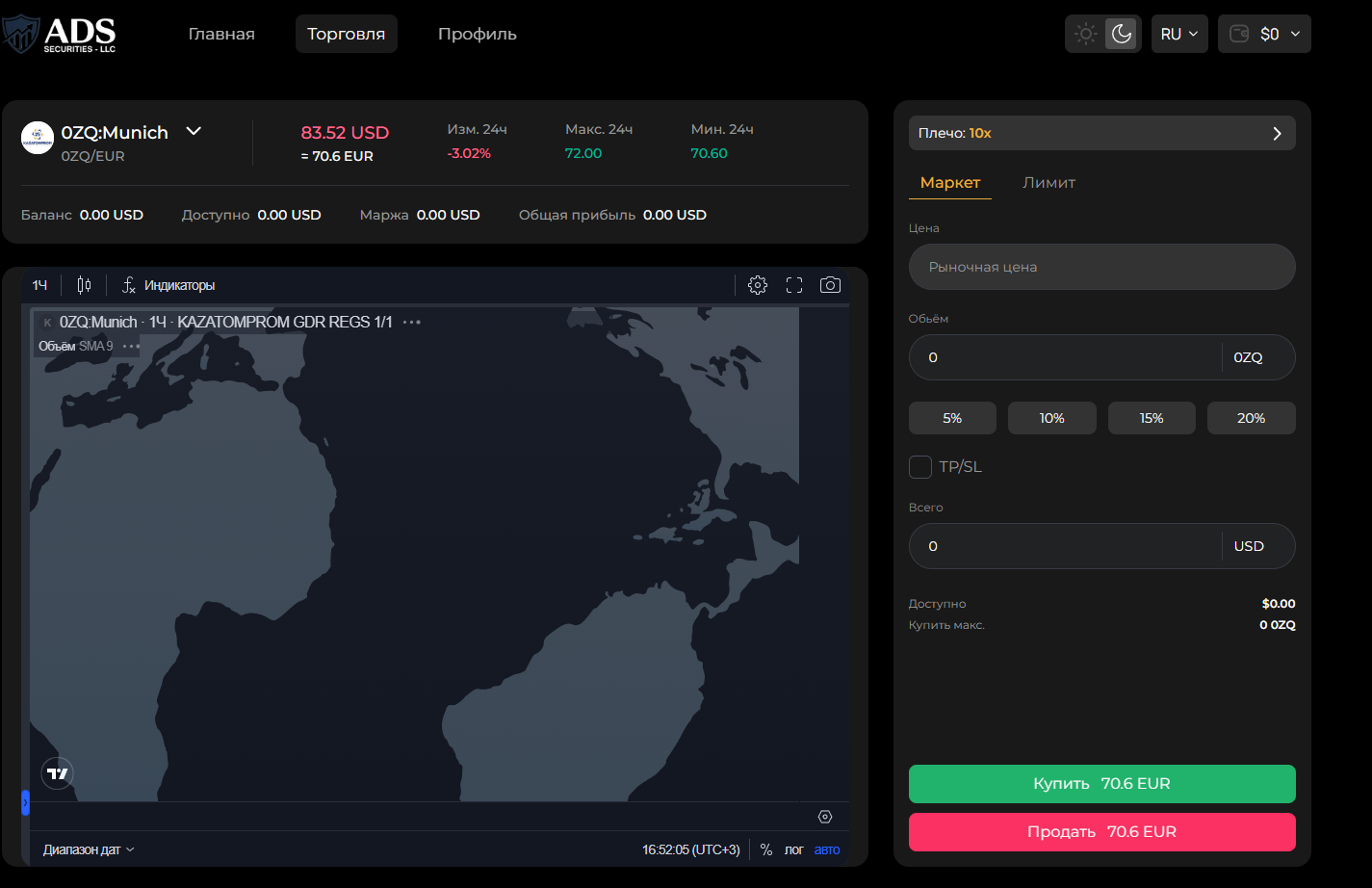This screenshot has width=1372, height=888.
Task: Click the time axis settings icon below chart
Action: (825, 817)
